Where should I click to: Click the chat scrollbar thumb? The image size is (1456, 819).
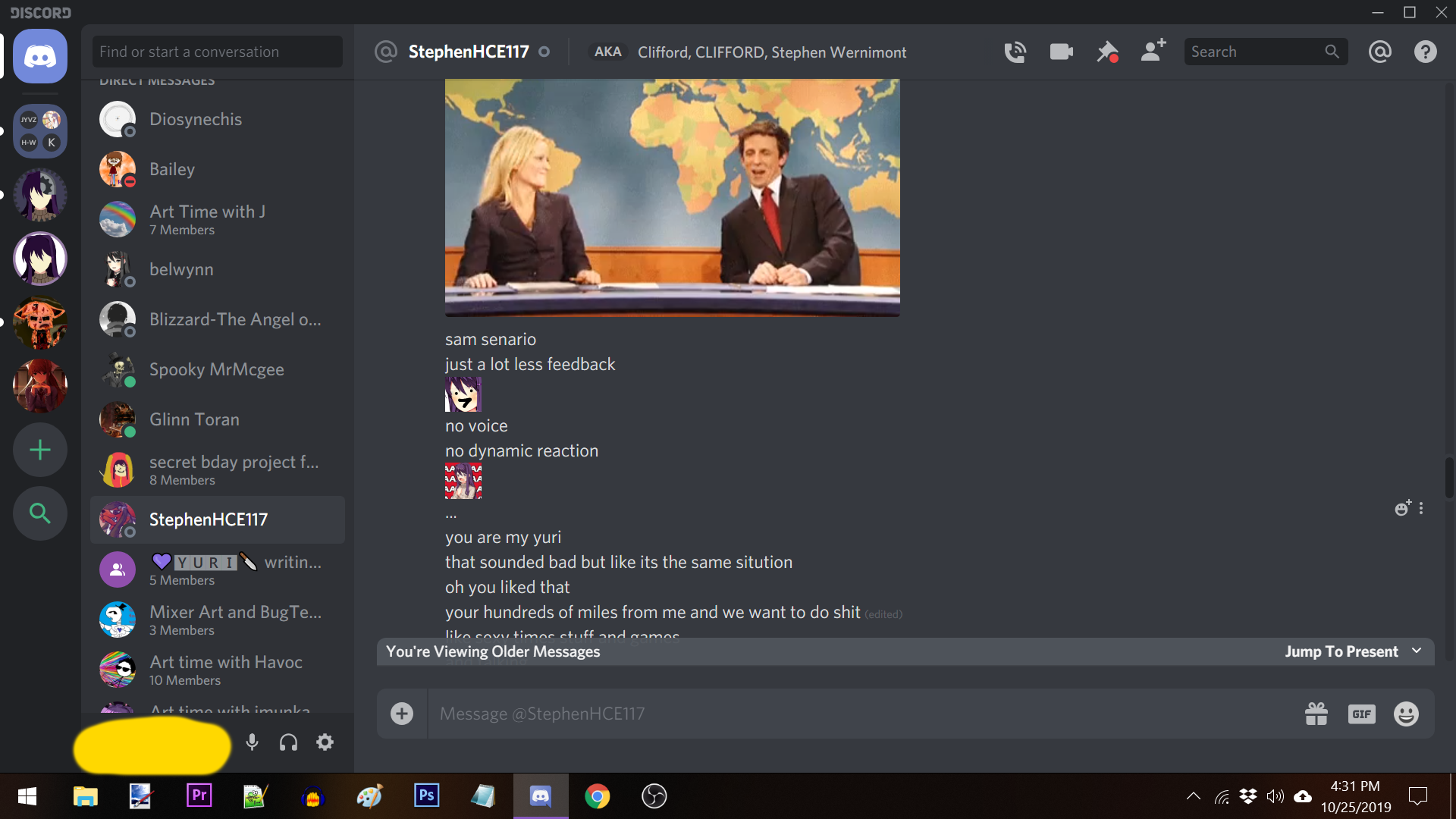point(1449,478)
